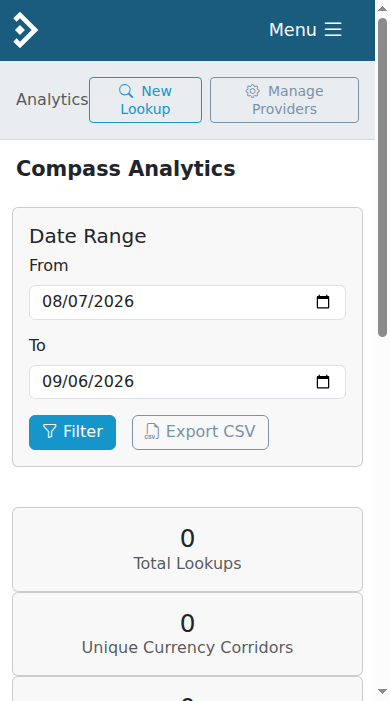Image resolution: width=390 pixels, height=701 pixels.
Task: Click the diamond arrow logo in header
Action: [x=25, y=30]
